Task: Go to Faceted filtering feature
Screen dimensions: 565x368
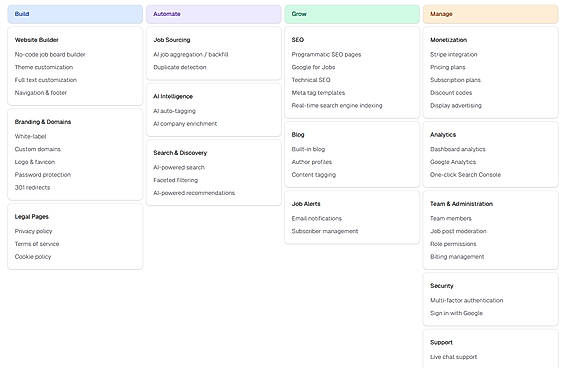Action: (175, 180)
